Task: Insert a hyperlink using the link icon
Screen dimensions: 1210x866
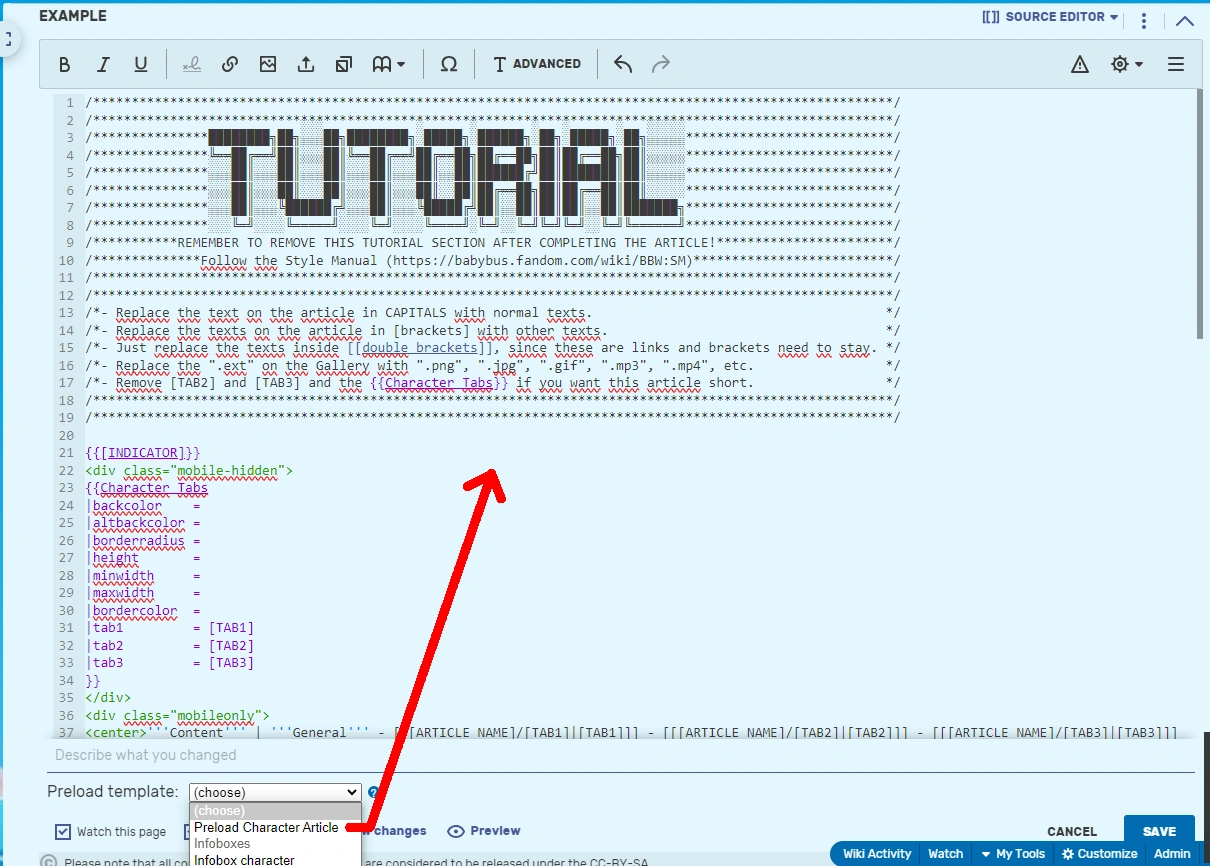Action: [230, 63]
